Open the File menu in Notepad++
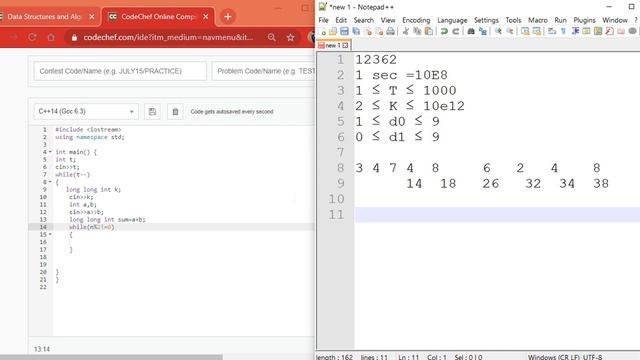The image size is (640, 360). click(323, 20)
